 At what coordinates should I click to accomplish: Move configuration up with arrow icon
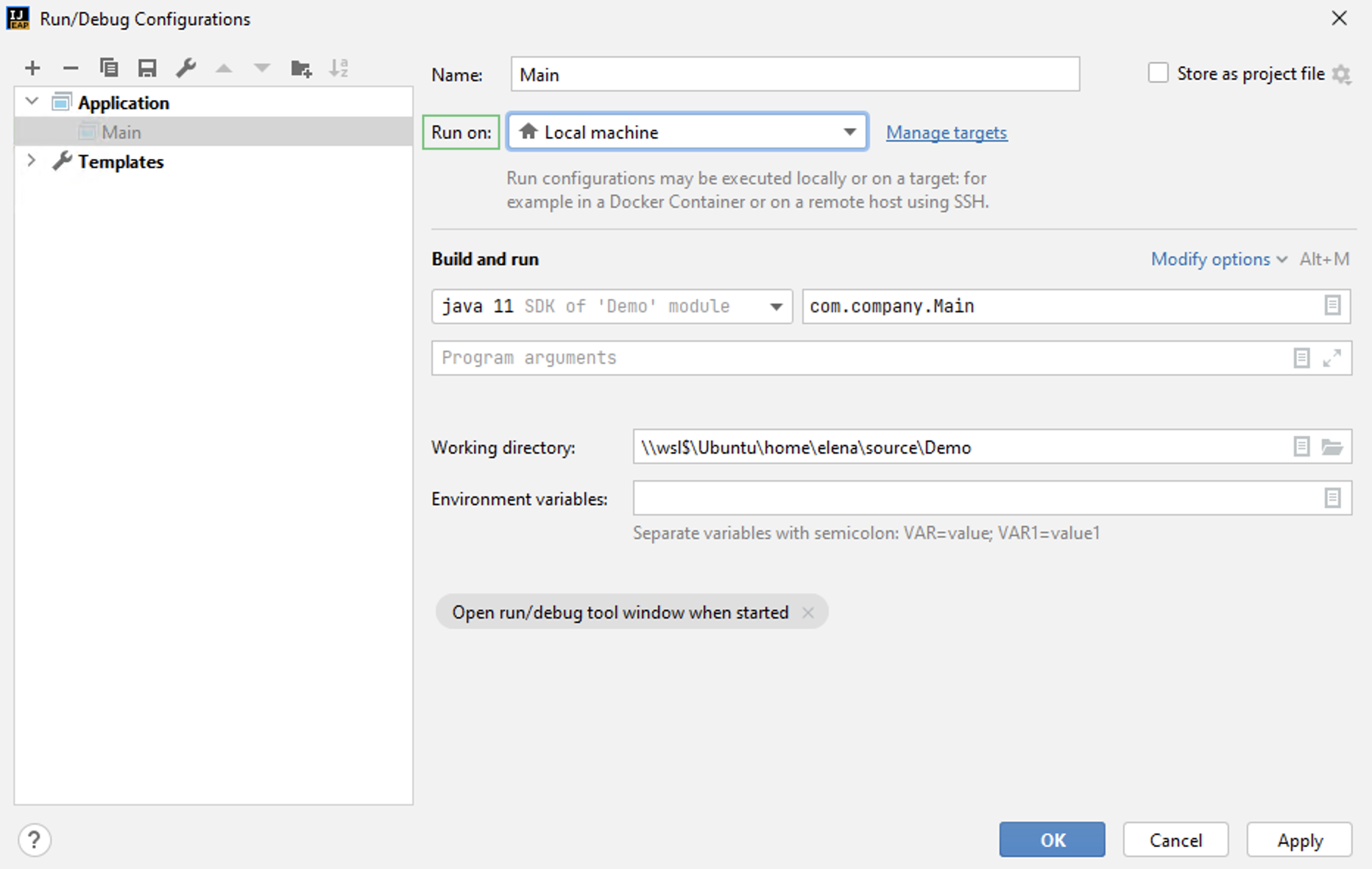point(224,68)
